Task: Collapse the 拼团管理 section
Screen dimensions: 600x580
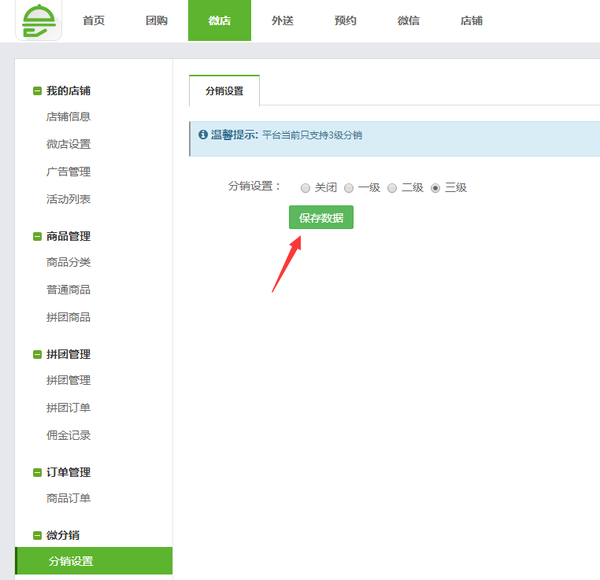Action: tap(37, 355)
